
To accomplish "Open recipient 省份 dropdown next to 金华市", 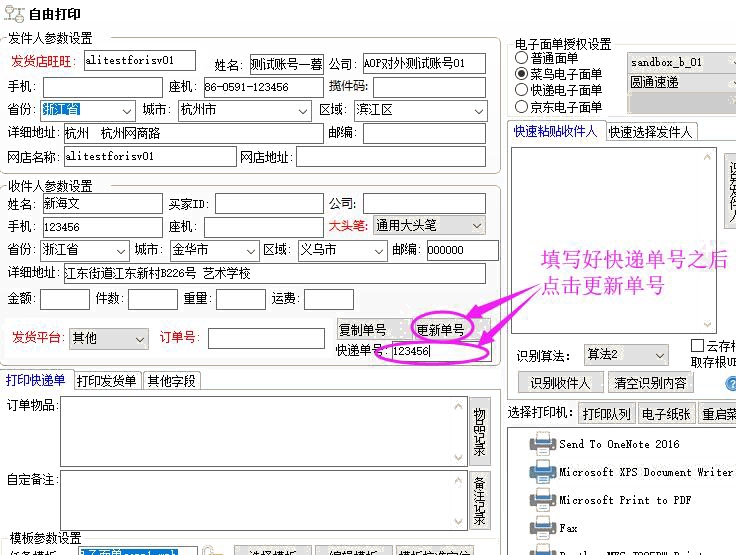I will click(x=85, y=250).
